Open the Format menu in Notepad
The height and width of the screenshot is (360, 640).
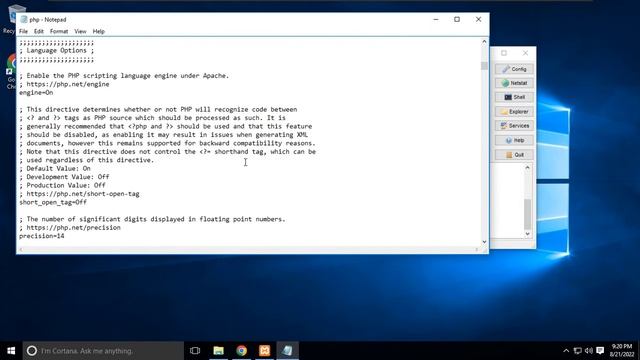click(x=59, y=31)
